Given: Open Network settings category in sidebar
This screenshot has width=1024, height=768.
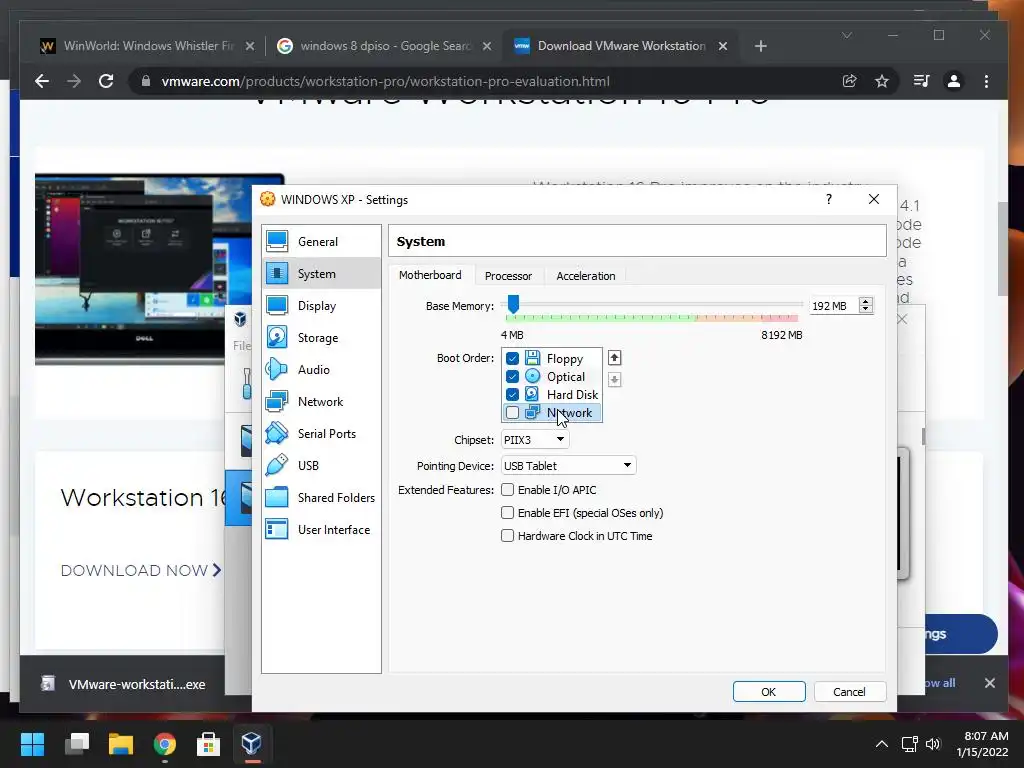Looking at the screenshot, I should [321, 402].
